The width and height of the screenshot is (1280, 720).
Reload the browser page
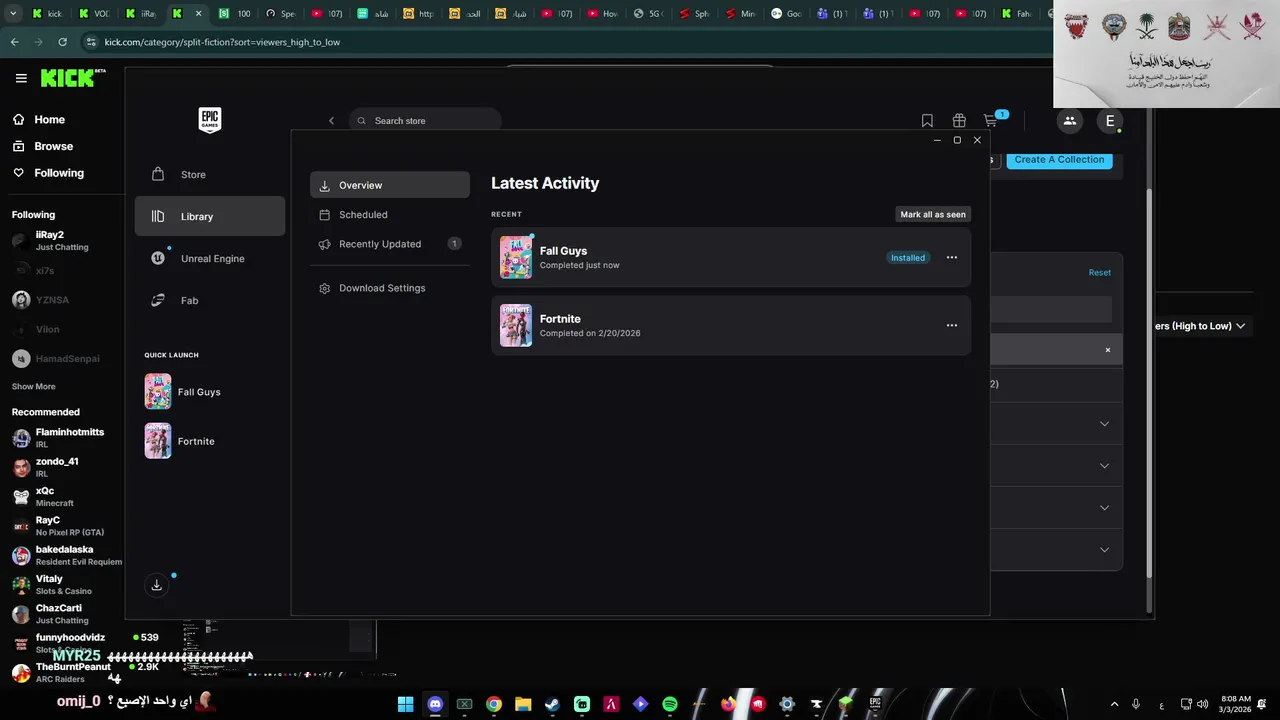[62, 42]
